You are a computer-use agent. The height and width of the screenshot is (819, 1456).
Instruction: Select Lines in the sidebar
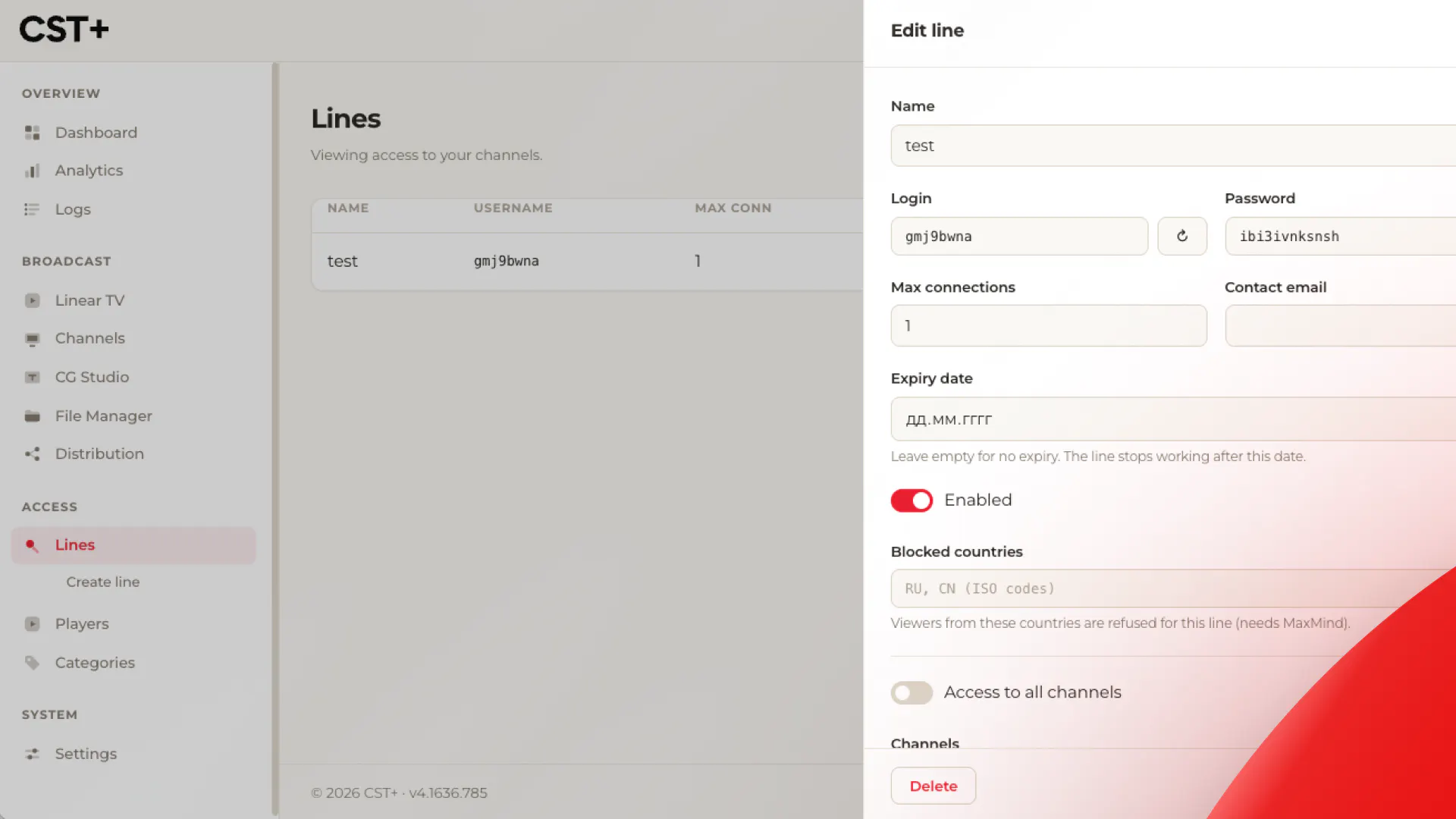point(133,545)
